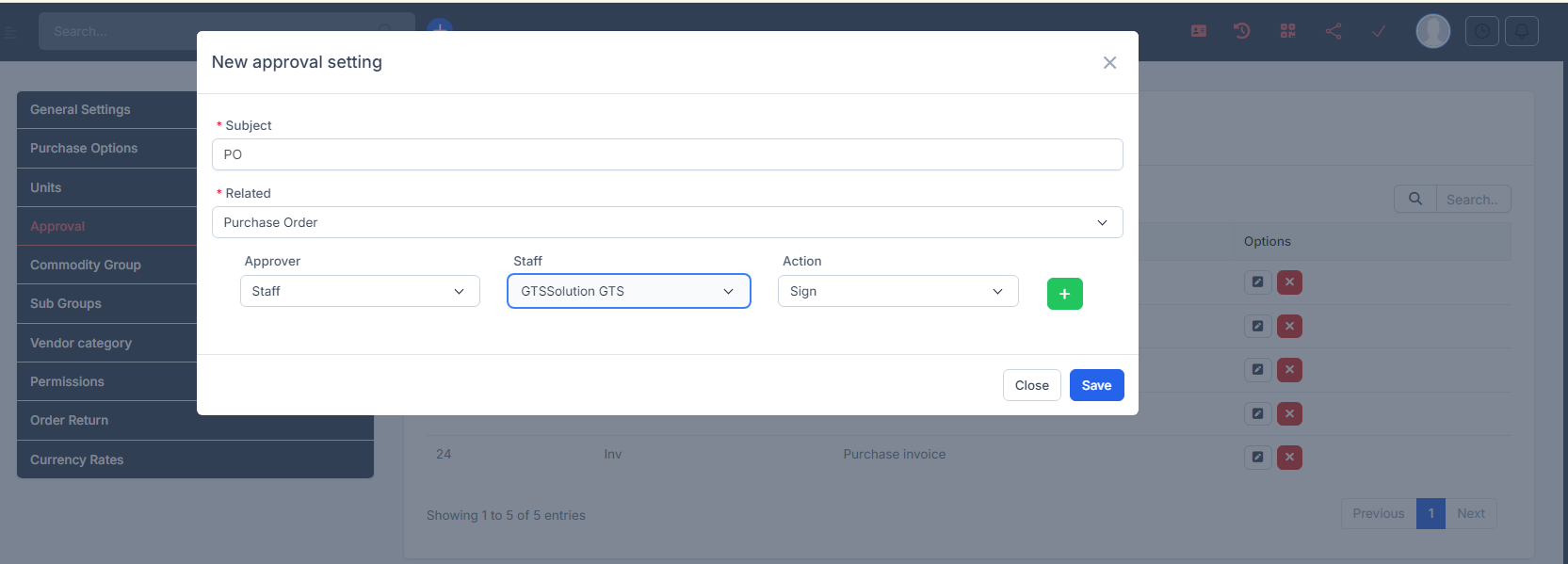Expand the Related Purchase Order dropdown

tap(667, 222)
